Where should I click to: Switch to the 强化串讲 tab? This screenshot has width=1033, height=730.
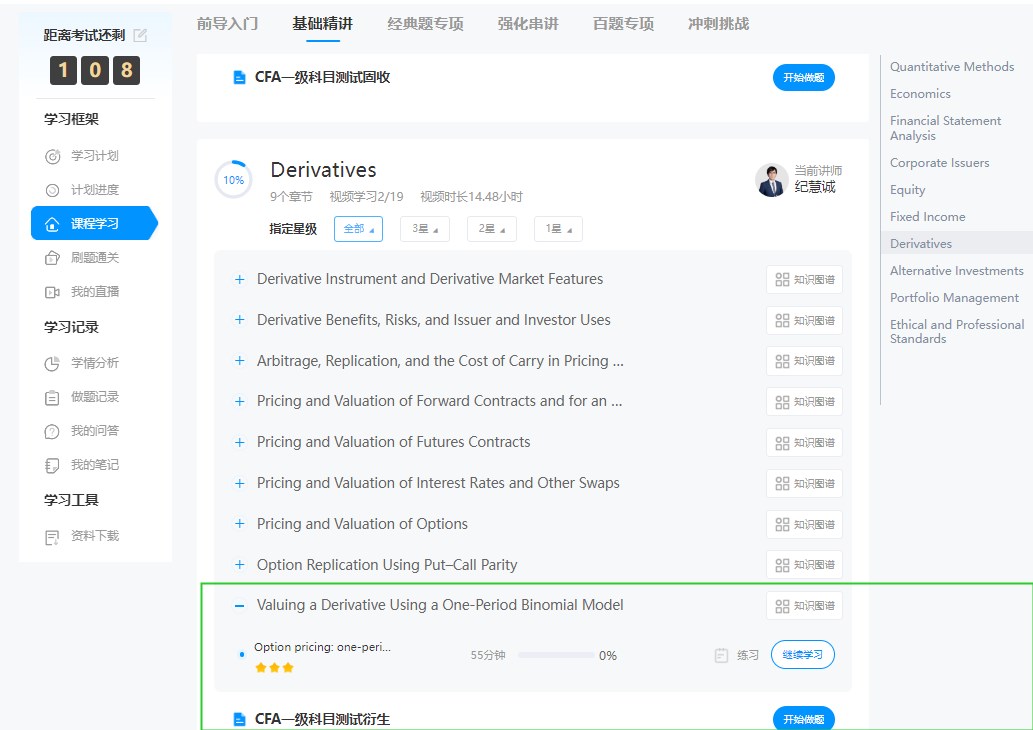tap(530, 24)
